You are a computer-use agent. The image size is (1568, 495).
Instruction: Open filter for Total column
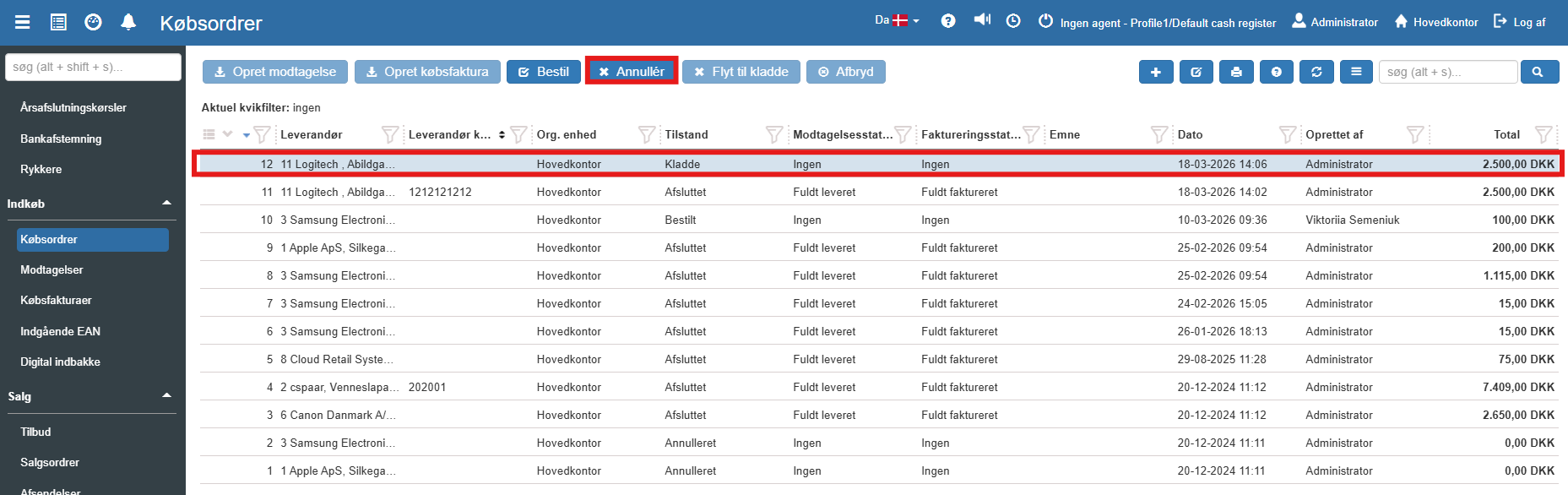click(x=1544, y=134)
